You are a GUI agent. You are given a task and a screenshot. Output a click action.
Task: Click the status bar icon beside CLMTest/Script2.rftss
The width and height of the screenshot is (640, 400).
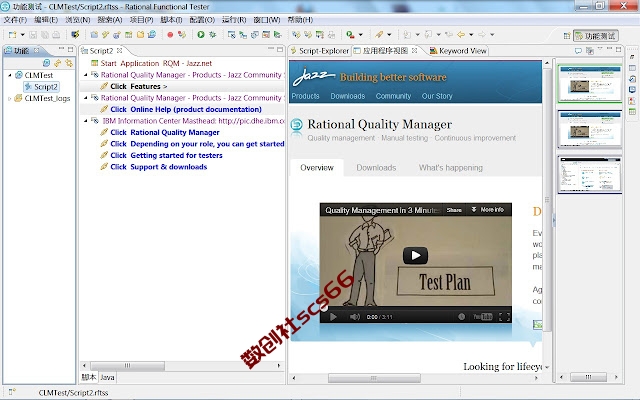[x=12, y=392]
